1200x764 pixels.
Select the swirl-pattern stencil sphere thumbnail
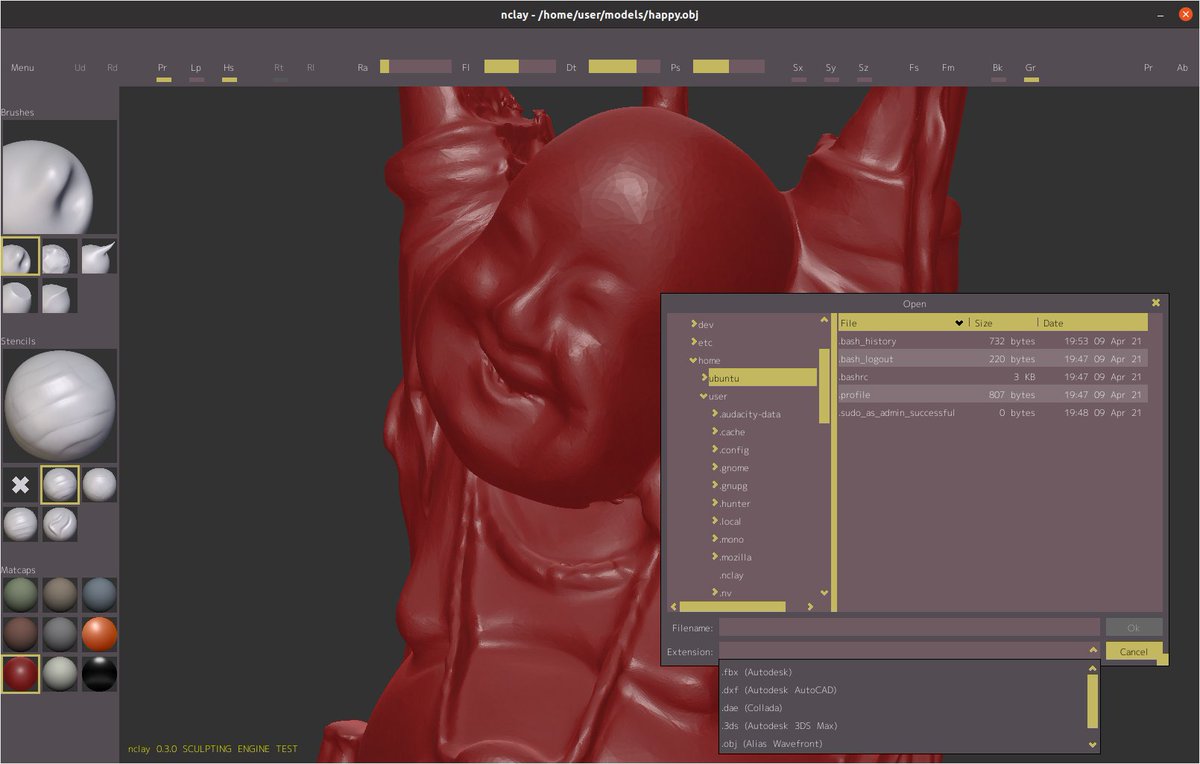pos(60,524)
